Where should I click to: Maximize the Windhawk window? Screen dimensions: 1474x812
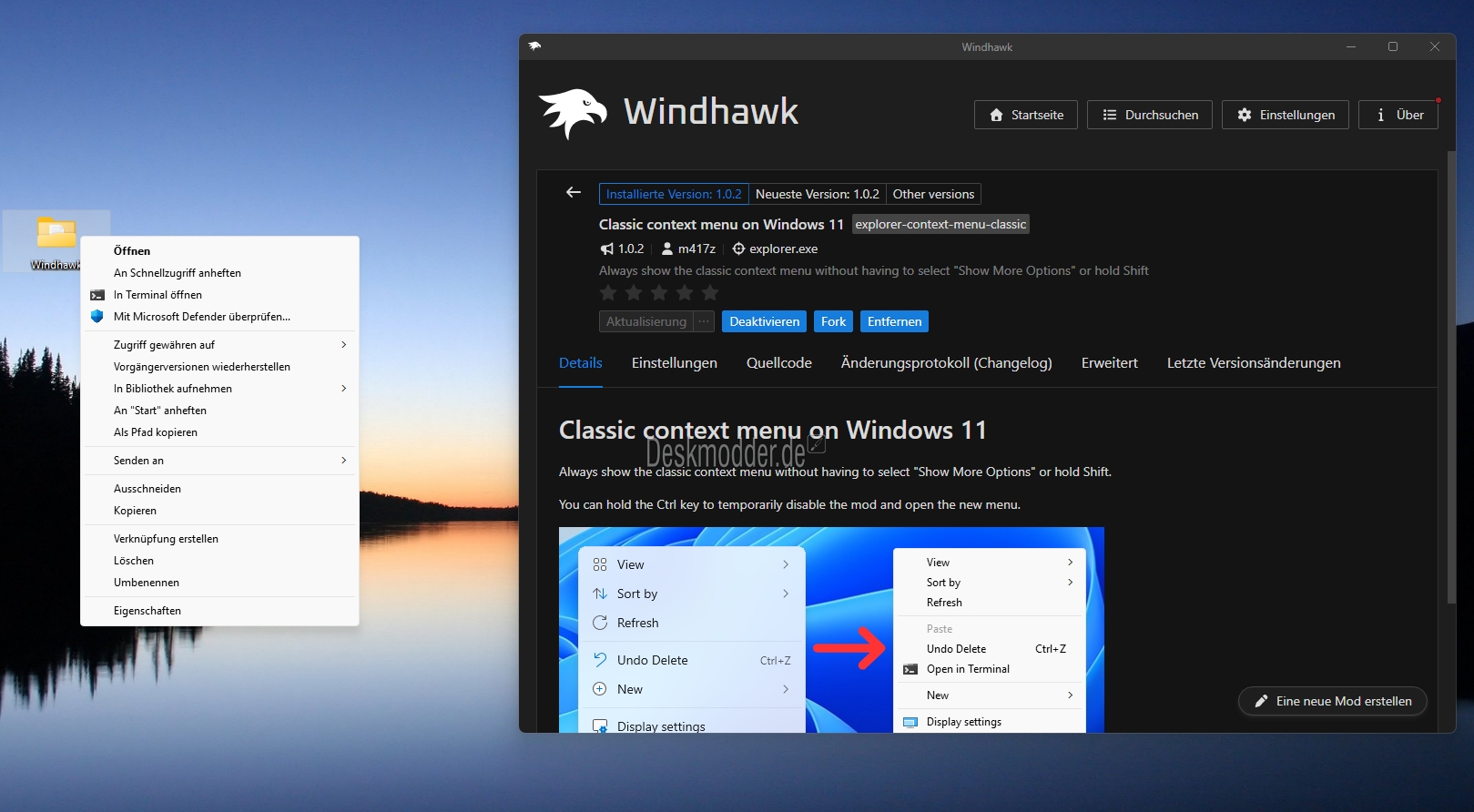pos(1393,46)
